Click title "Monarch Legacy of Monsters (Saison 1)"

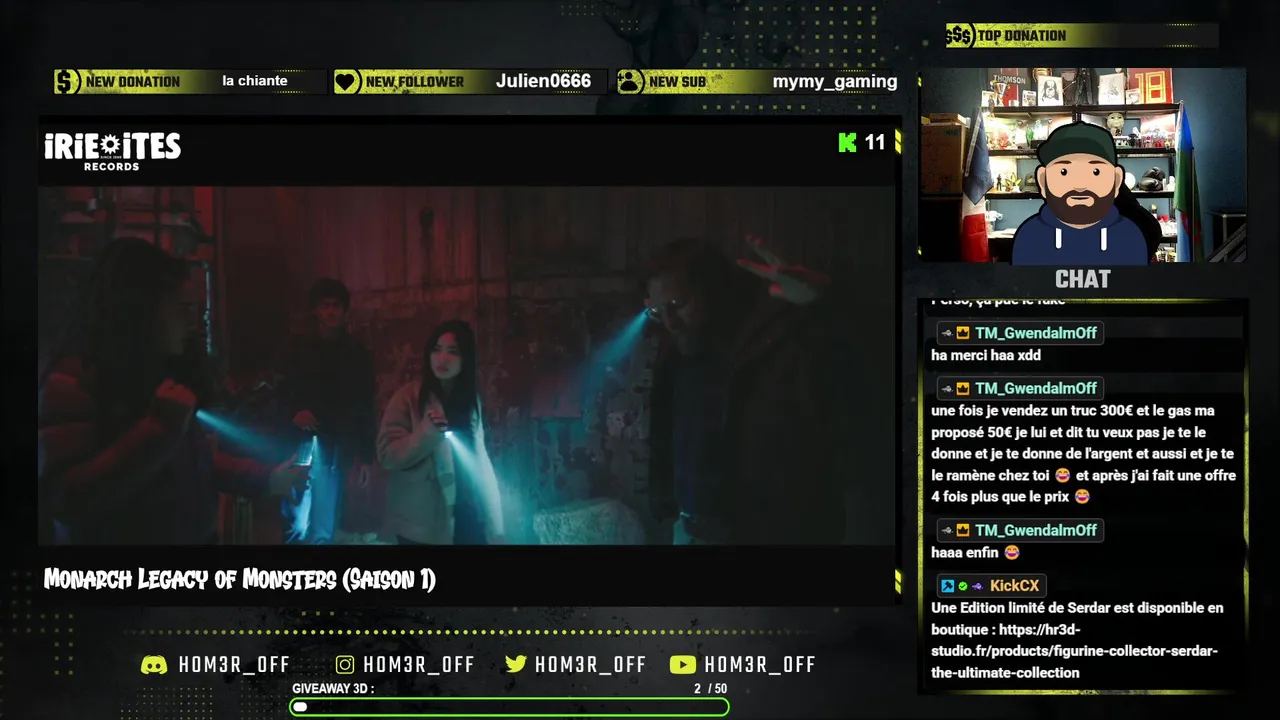point(240,580)
